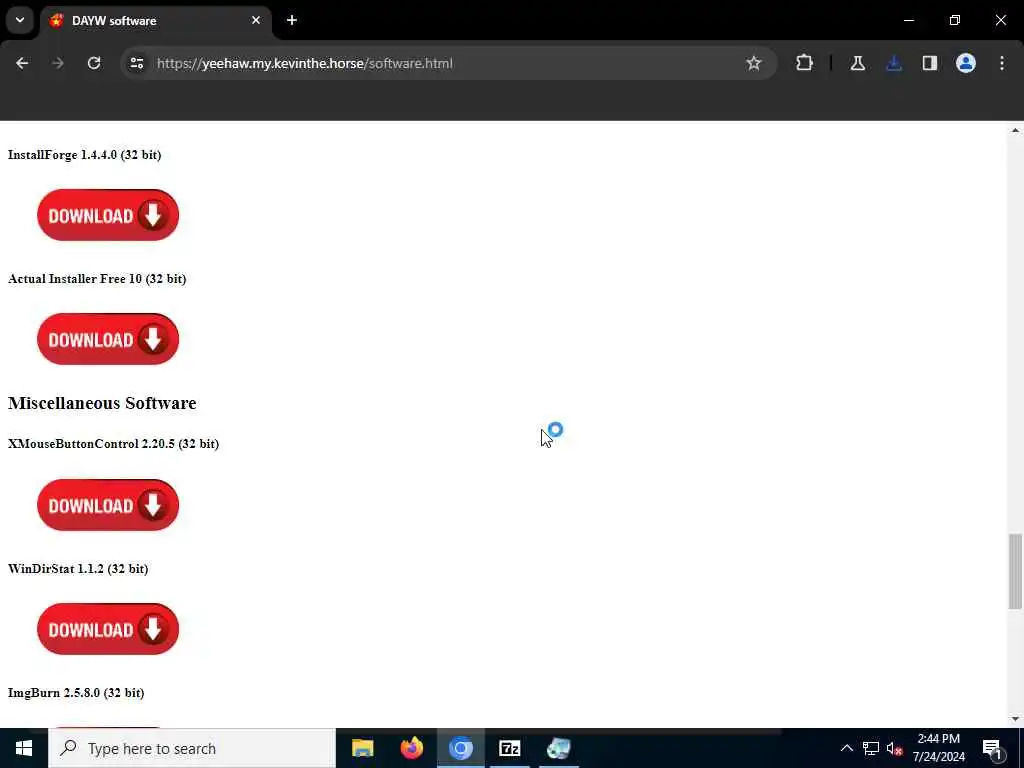
Task: Open the Windows Start menu
Action: point(24,748)
